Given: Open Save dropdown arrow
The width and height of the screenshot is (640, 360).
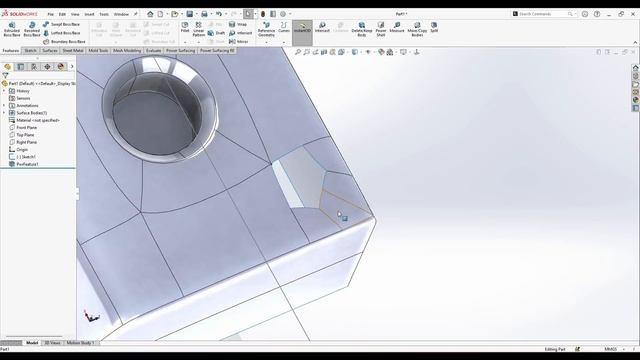Looking at the screenshot, I should point(196,14).
